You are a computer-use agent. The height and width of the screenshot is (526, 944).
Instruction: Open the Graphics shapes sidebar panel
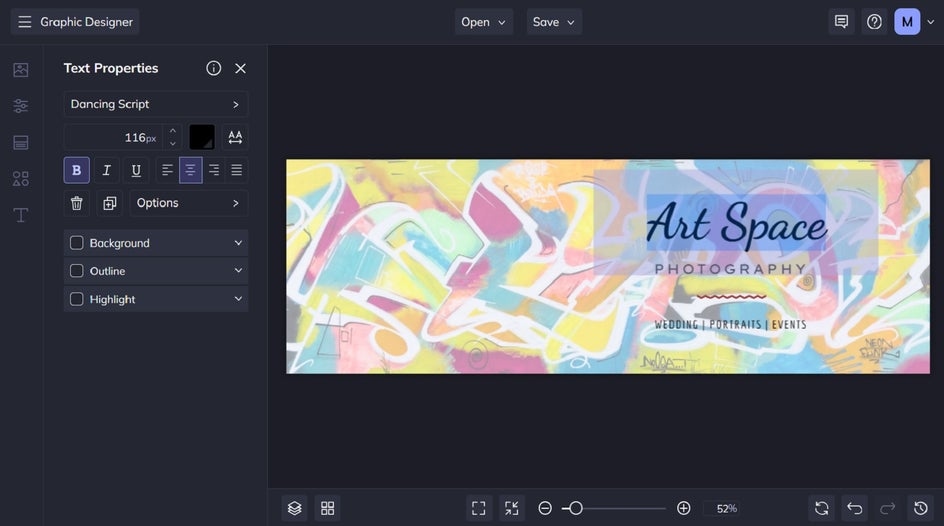[20, 179]
